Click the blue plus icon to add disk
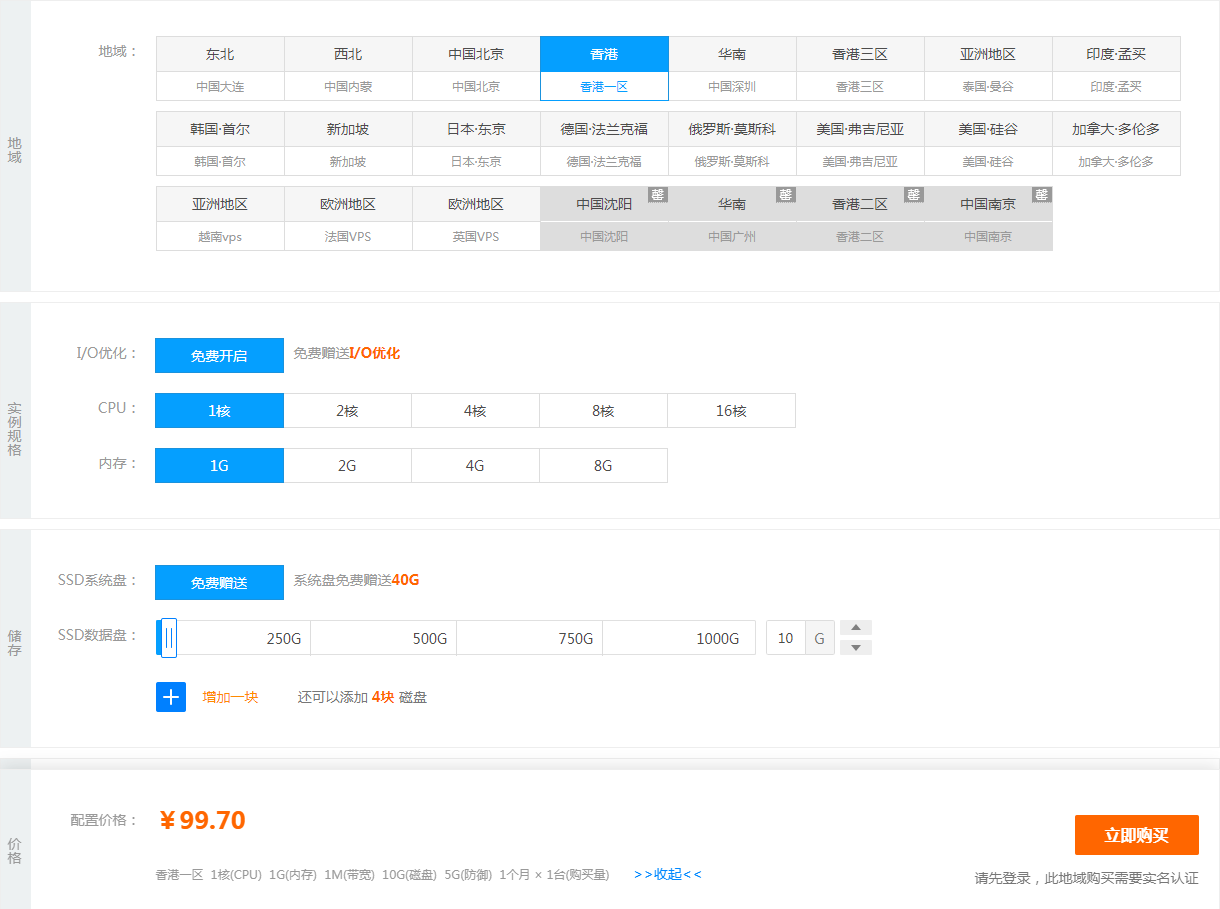The height and width of the screenshot is (909, 1220). pyautogui.click(x=171, y=697)
